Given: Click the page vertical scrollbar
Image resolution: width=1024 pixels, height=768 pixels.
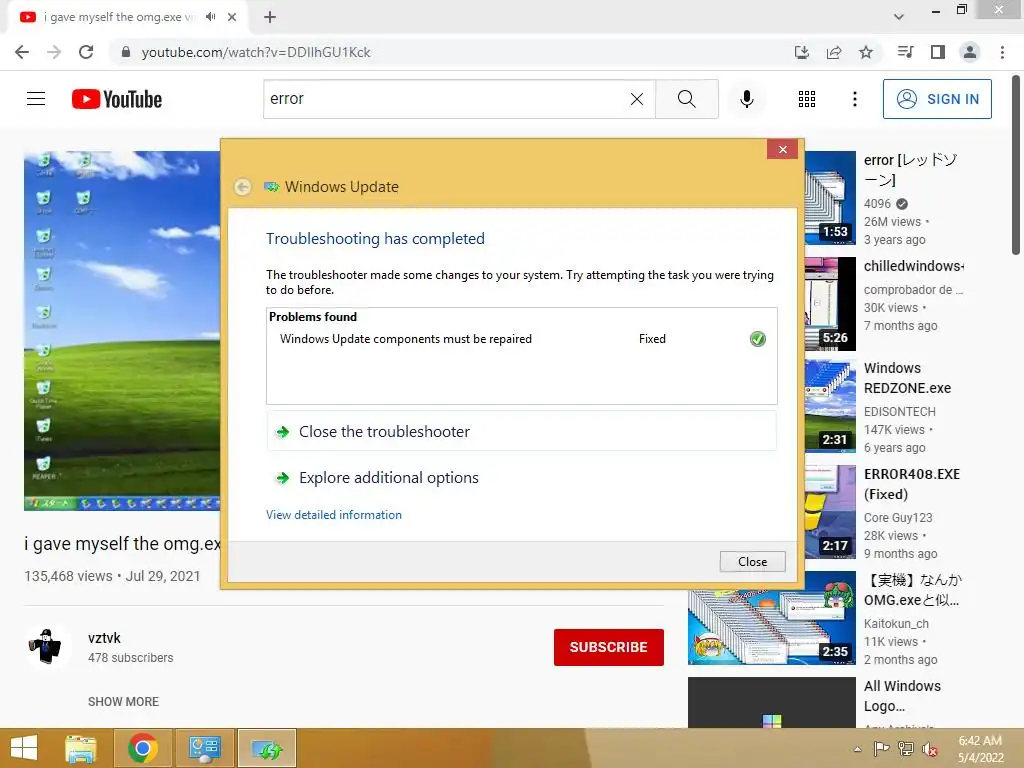Looking at the screenshot, I should pos(1016,165).
